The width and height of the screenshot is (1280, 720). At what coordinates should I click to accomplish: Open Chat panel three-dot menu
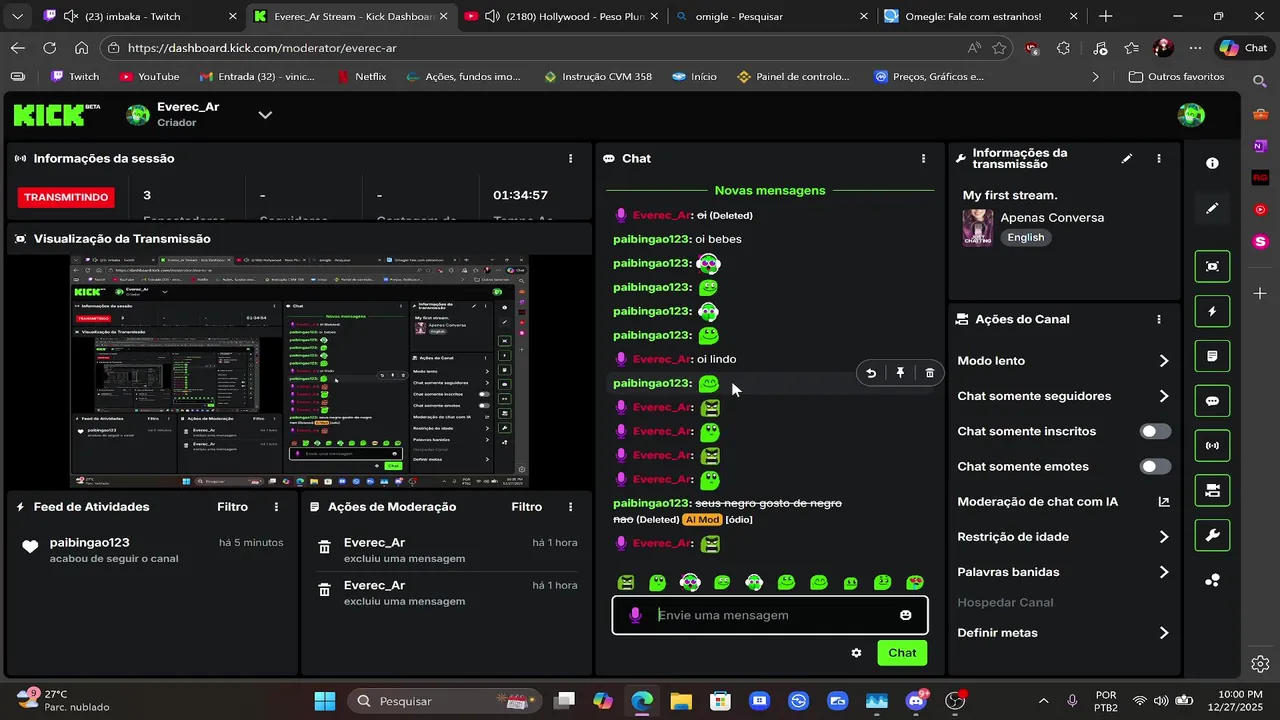(923, 158)
